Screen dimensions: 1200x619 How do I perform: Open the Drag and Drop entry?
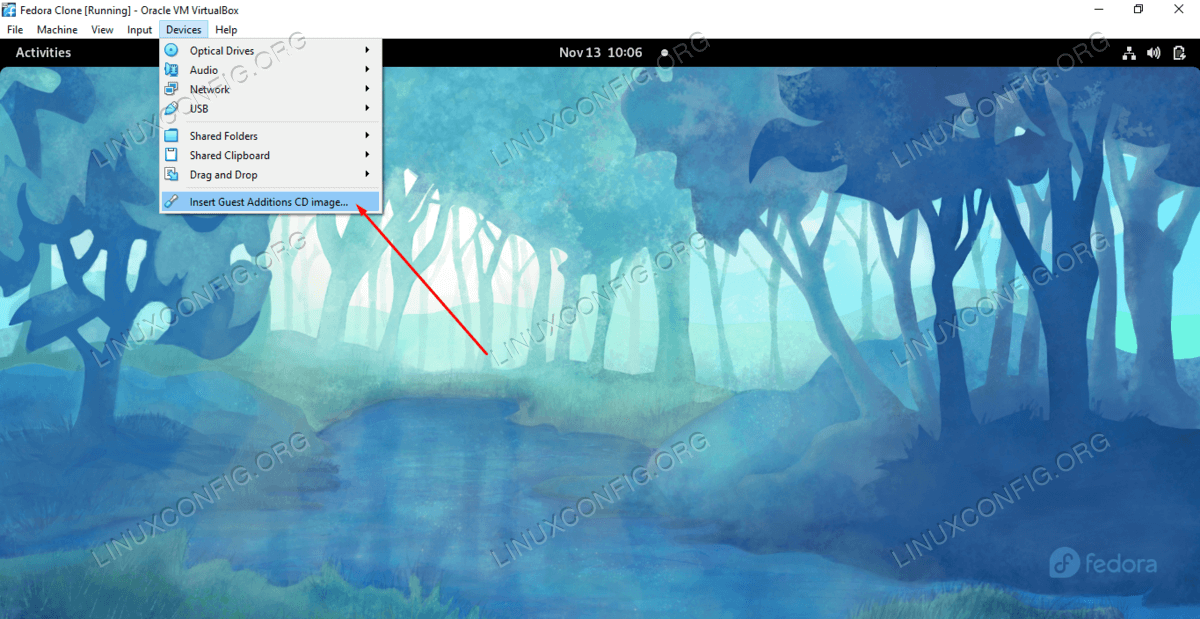(x=270, y=175)
